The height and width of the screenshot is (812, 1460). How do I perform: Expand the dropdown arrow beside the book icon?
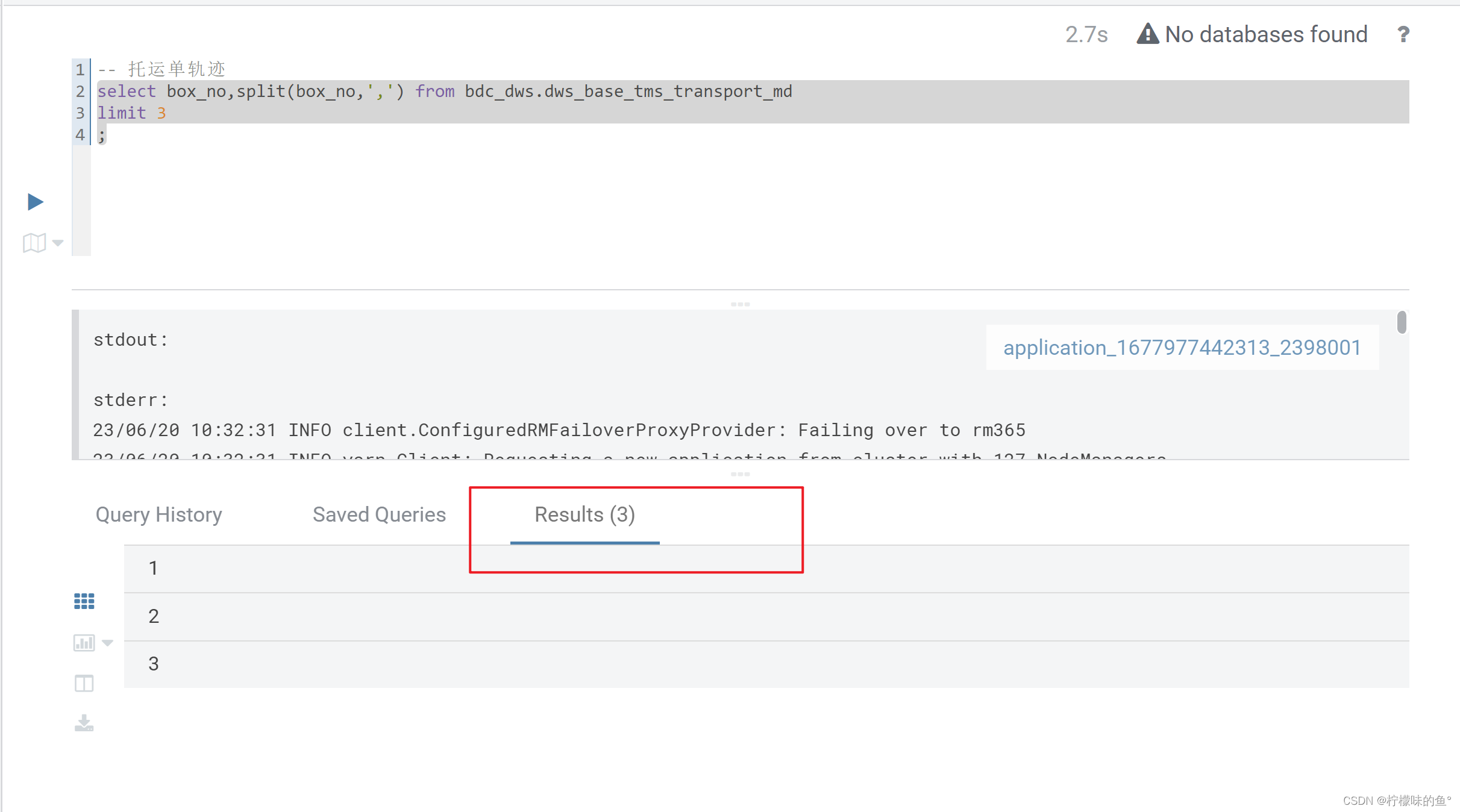point(58,243)
